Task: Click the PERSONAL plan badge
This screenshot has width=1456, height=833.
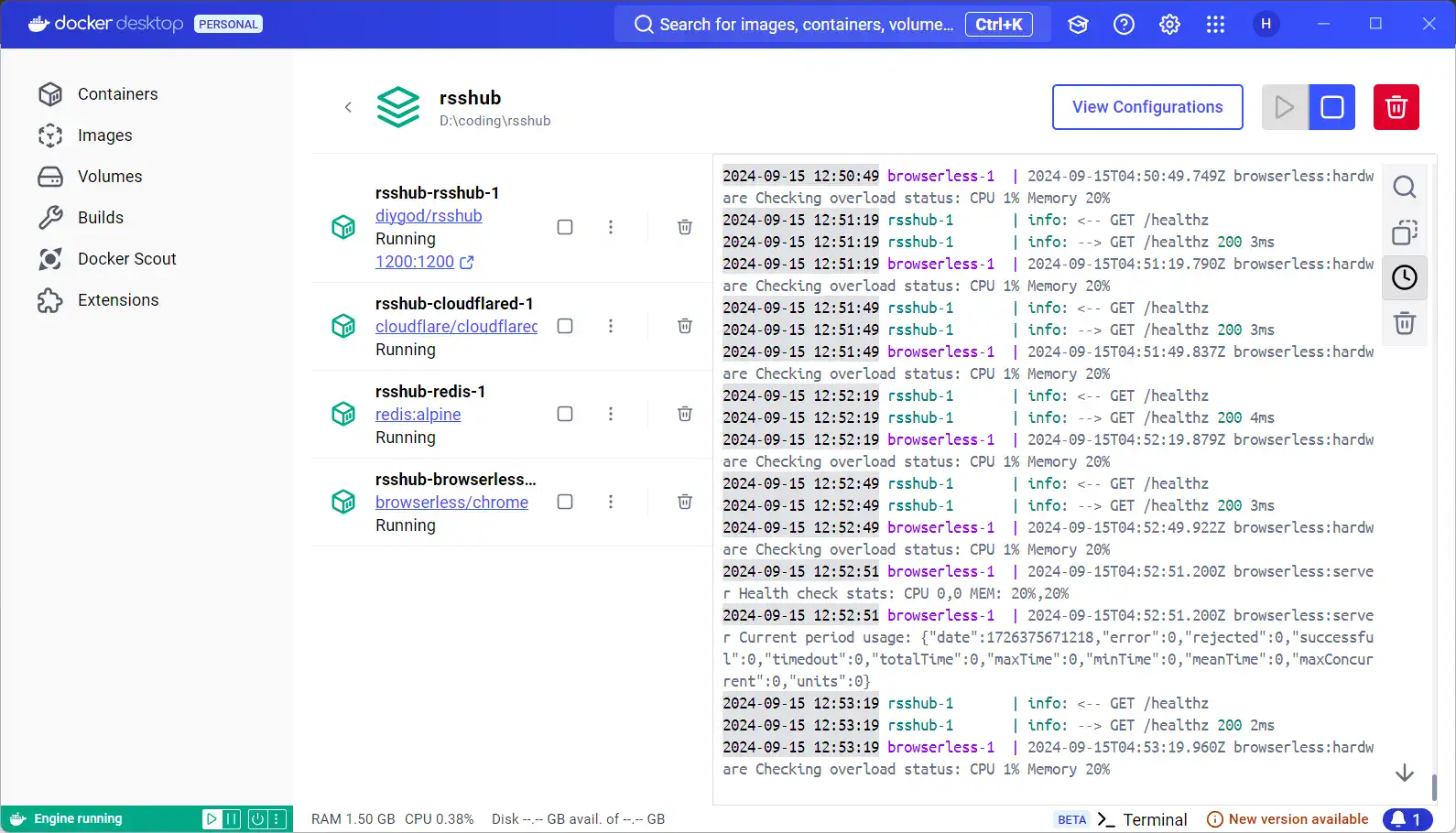Action: point(228,24)
